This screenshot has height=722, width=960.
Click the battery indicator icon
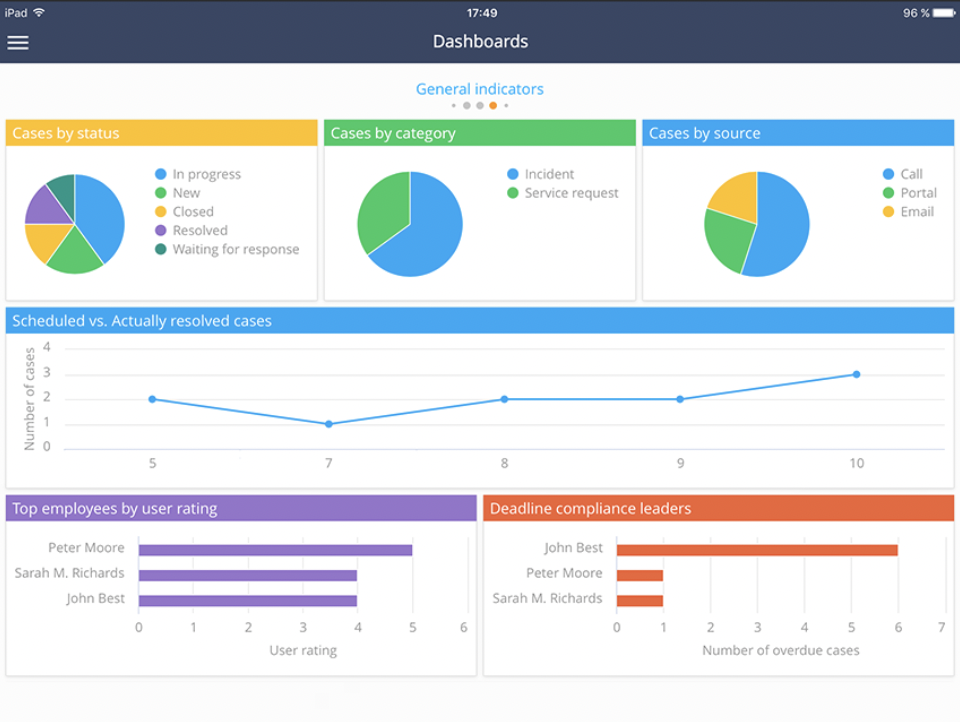coord(941,12)
